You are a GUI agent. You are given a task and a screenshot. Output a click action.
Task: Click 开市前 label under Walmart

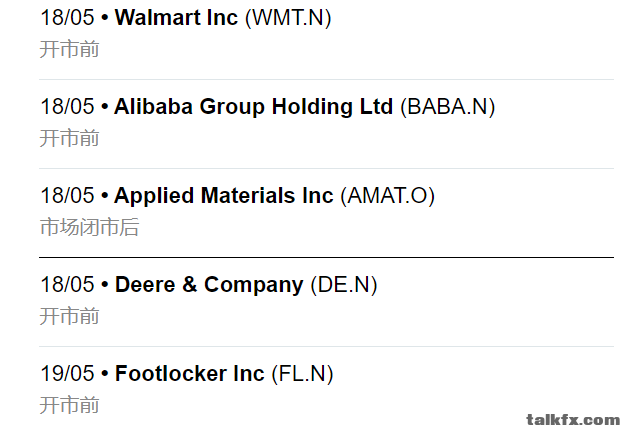pos(69,49)
